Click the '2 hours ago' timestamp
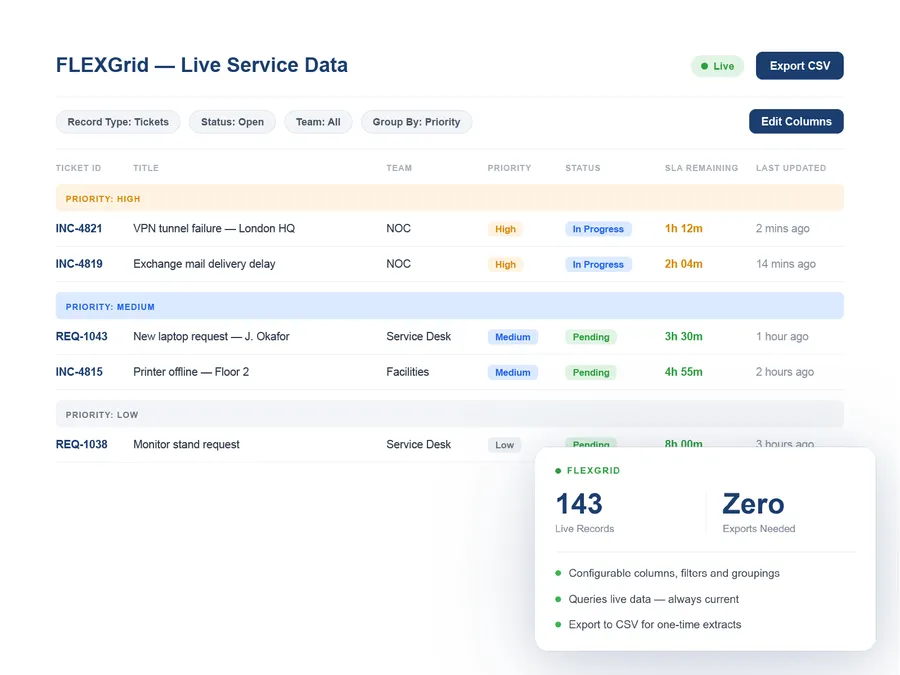The width and height of the screenshot is (900, 675). [x=785, y=372]
